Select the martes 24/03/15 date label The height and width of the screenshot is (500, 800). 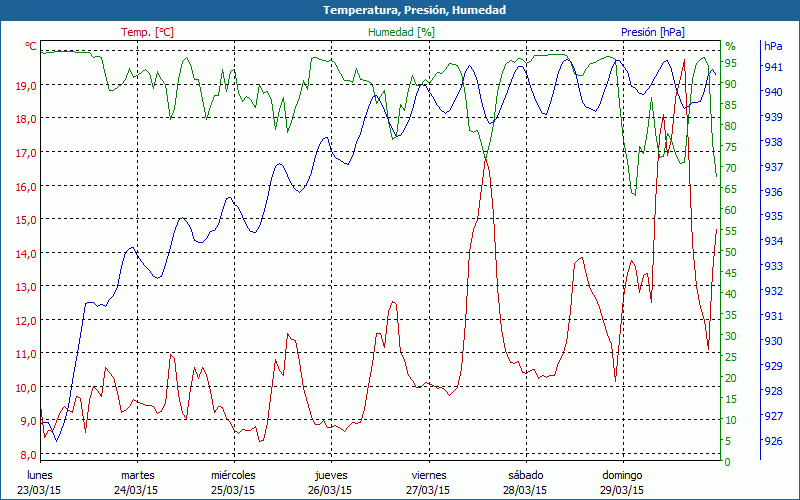[x=137, y=483]
